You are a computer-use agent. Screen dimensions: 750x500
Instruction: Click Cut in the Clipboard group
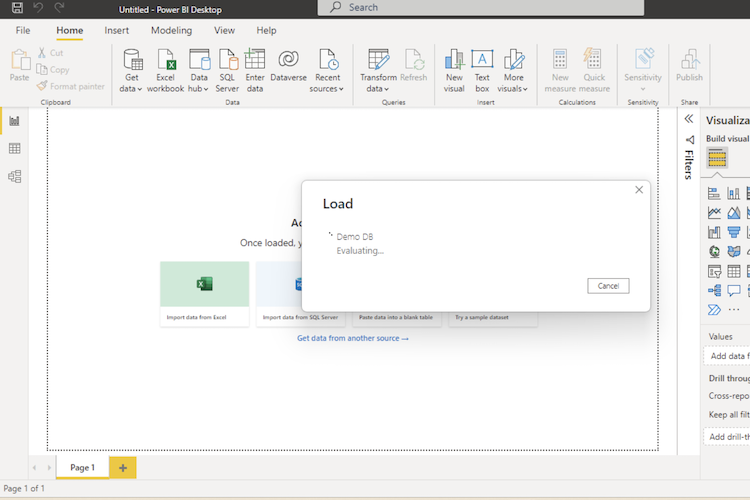(x=51, y=53)
